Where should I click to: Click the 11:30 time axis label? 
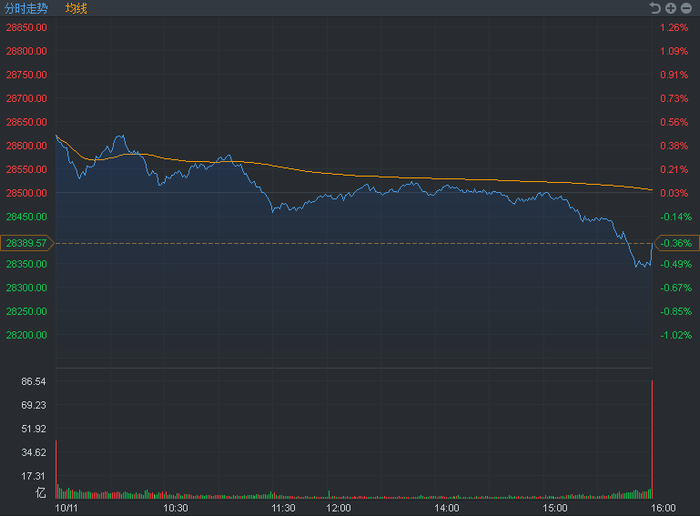click(283, 508)
